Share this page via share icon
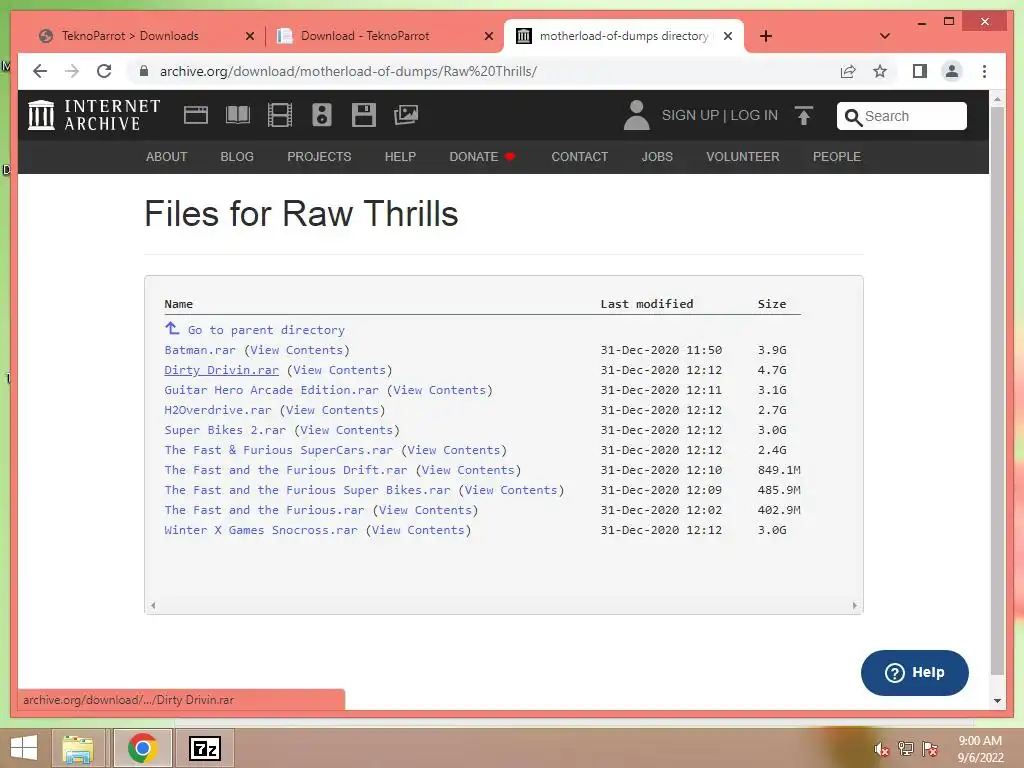This screenshot has height=768, width=1024. [848, 71]
